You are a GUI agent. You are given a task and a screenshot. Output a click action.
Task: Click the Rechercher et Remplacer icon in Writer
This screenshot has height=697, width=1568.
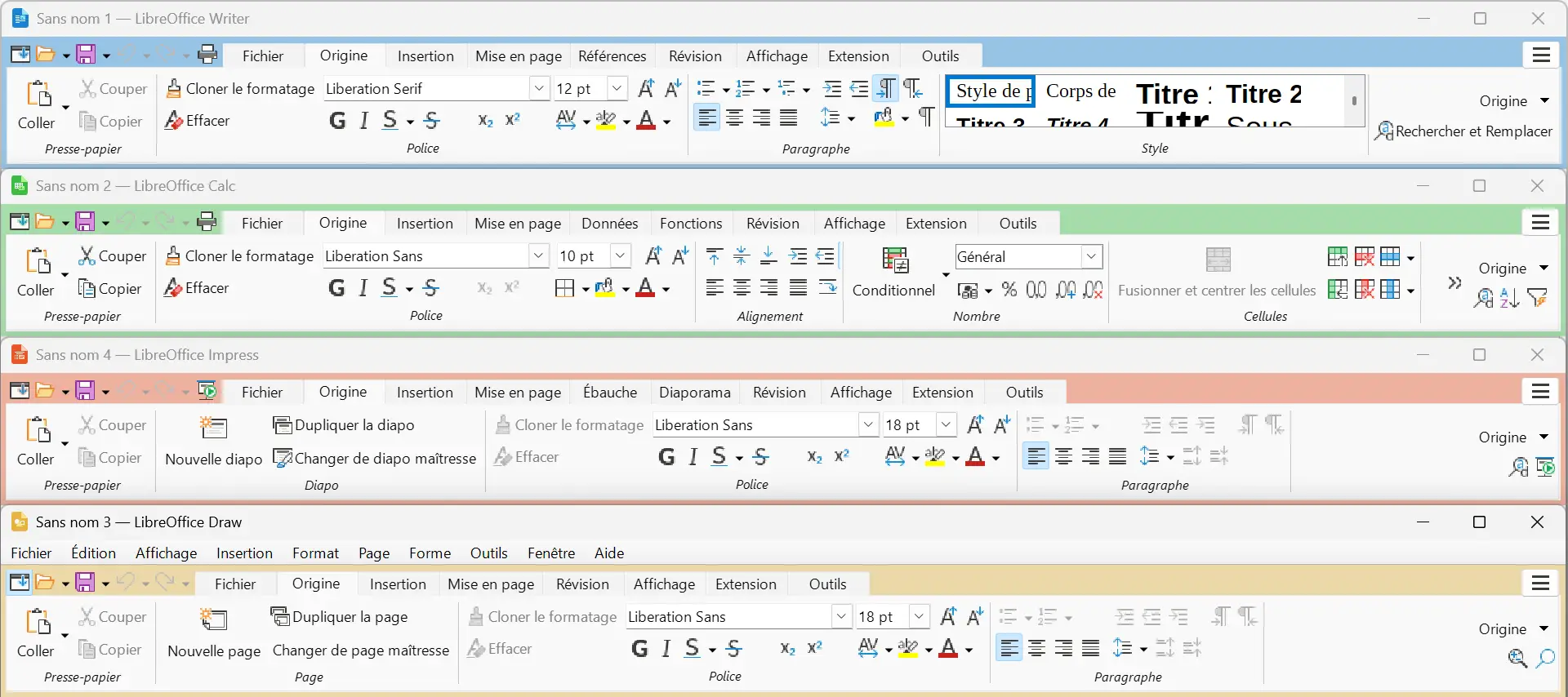pyautogui.click(x=1384, y=131)
